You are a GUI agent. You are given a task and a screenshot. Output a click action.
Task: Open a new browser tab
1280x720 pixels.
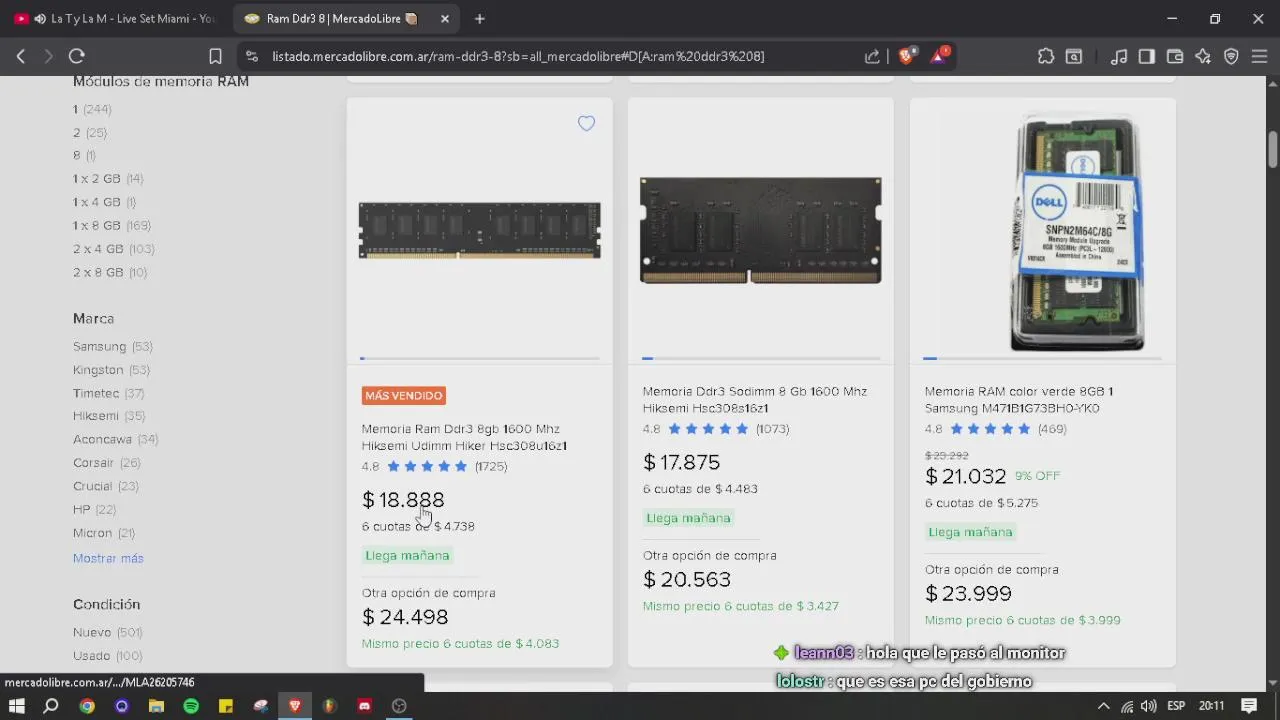tap(480, 19)
